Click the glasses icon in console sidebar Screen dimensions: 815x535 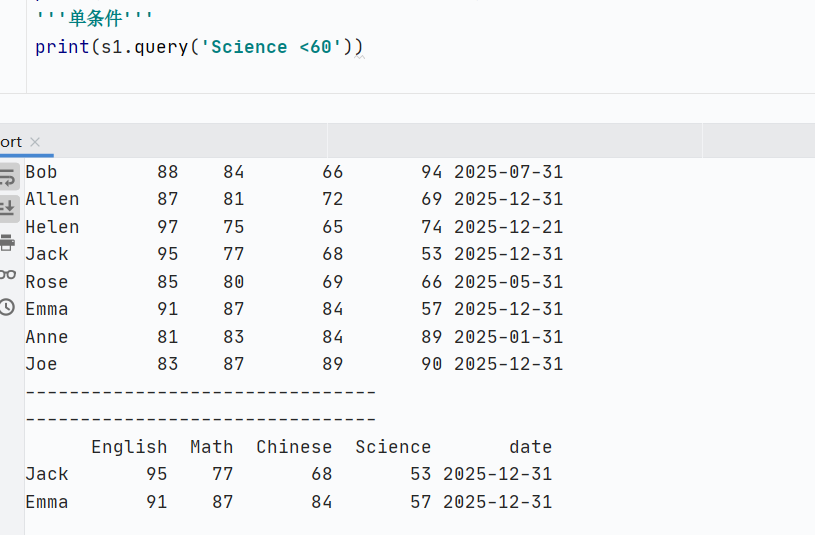pos(8,274)
